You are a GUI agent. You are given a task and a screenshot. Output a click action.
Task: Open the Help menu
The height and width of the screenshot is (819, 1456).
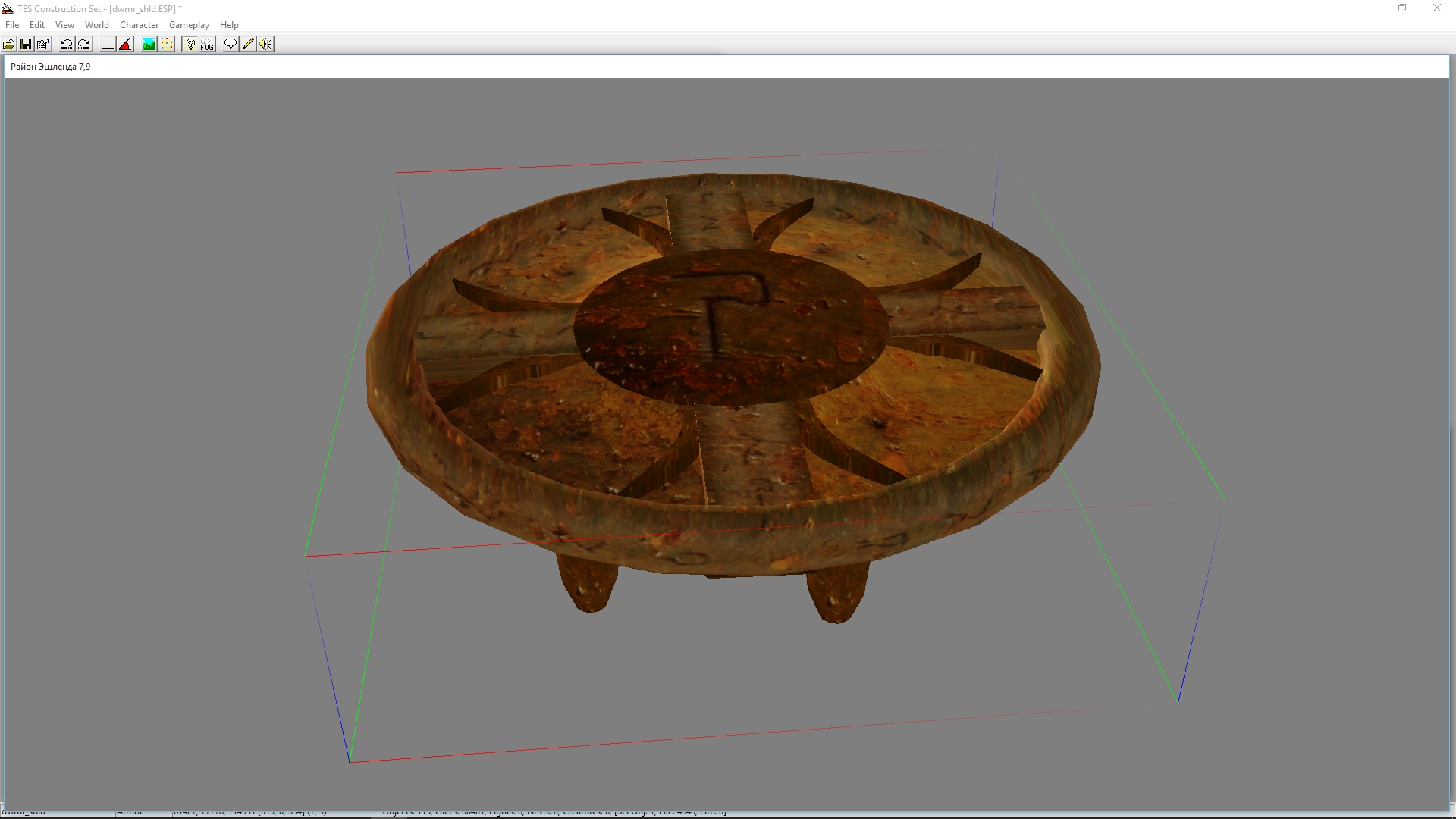click(x=229, y=25)
